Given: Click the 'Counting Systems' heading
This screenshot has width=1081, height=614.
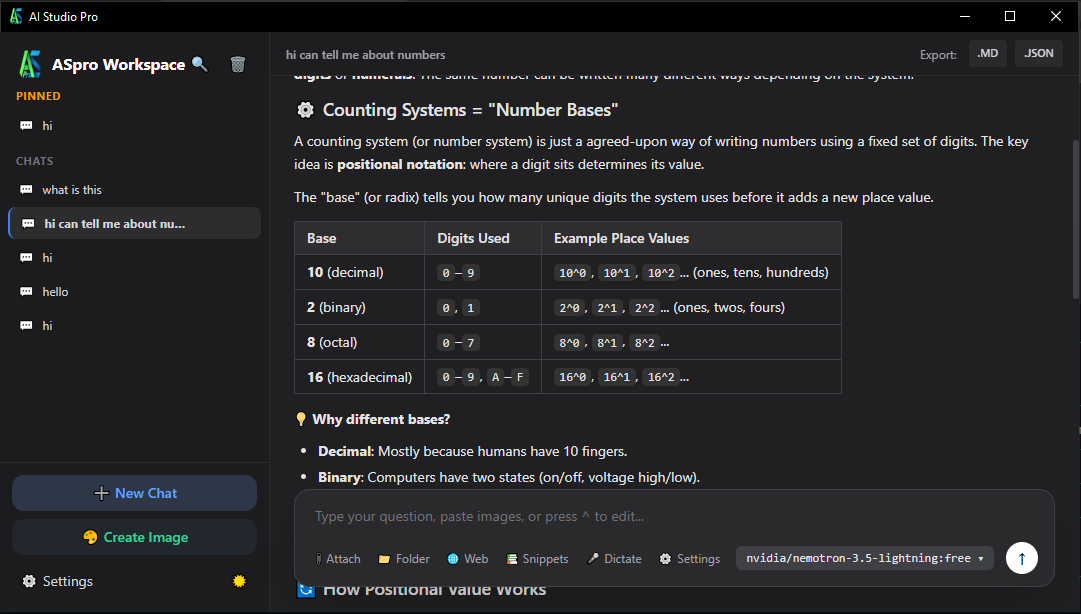Looking at the screenshot, I should click(470, 110).
